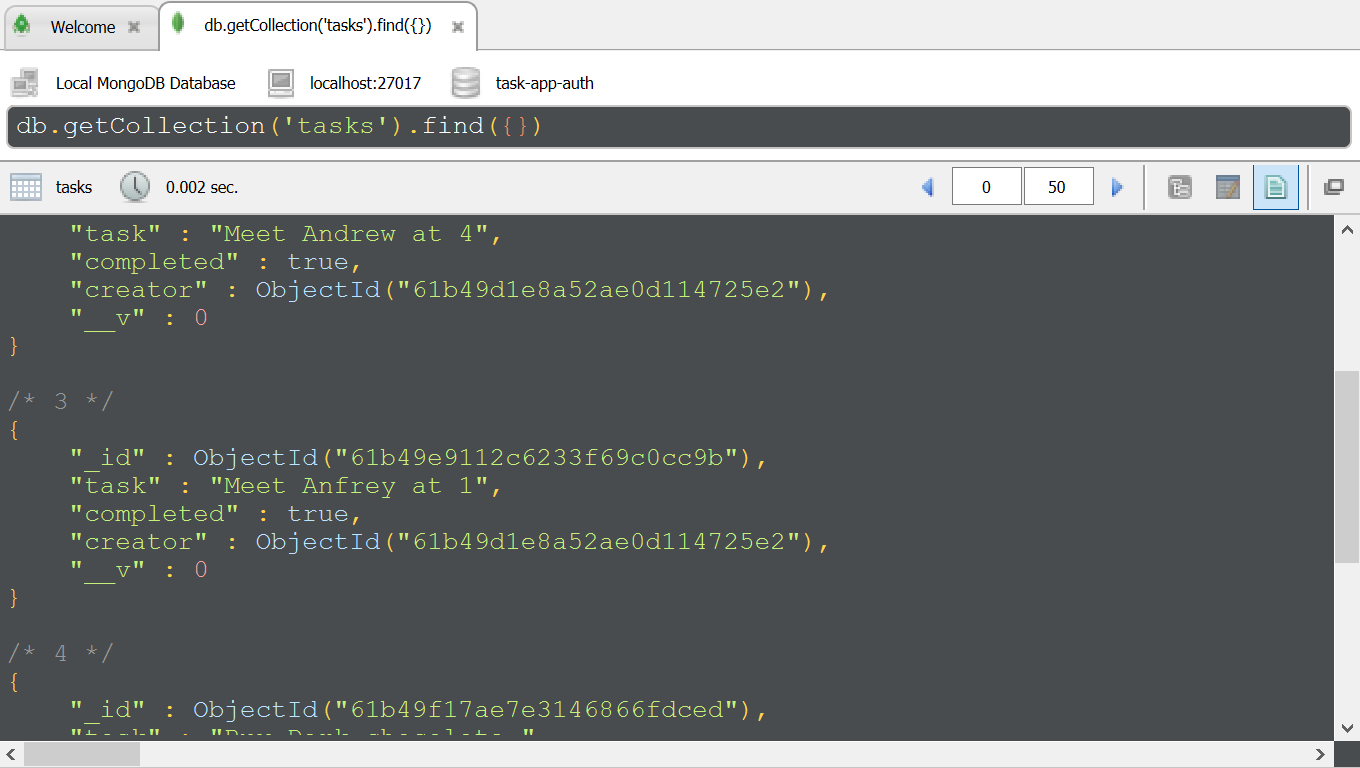Click the "Local MongoDB Database" label
The height and width of the screenshot is (768, 1360).
click(146, 83)
